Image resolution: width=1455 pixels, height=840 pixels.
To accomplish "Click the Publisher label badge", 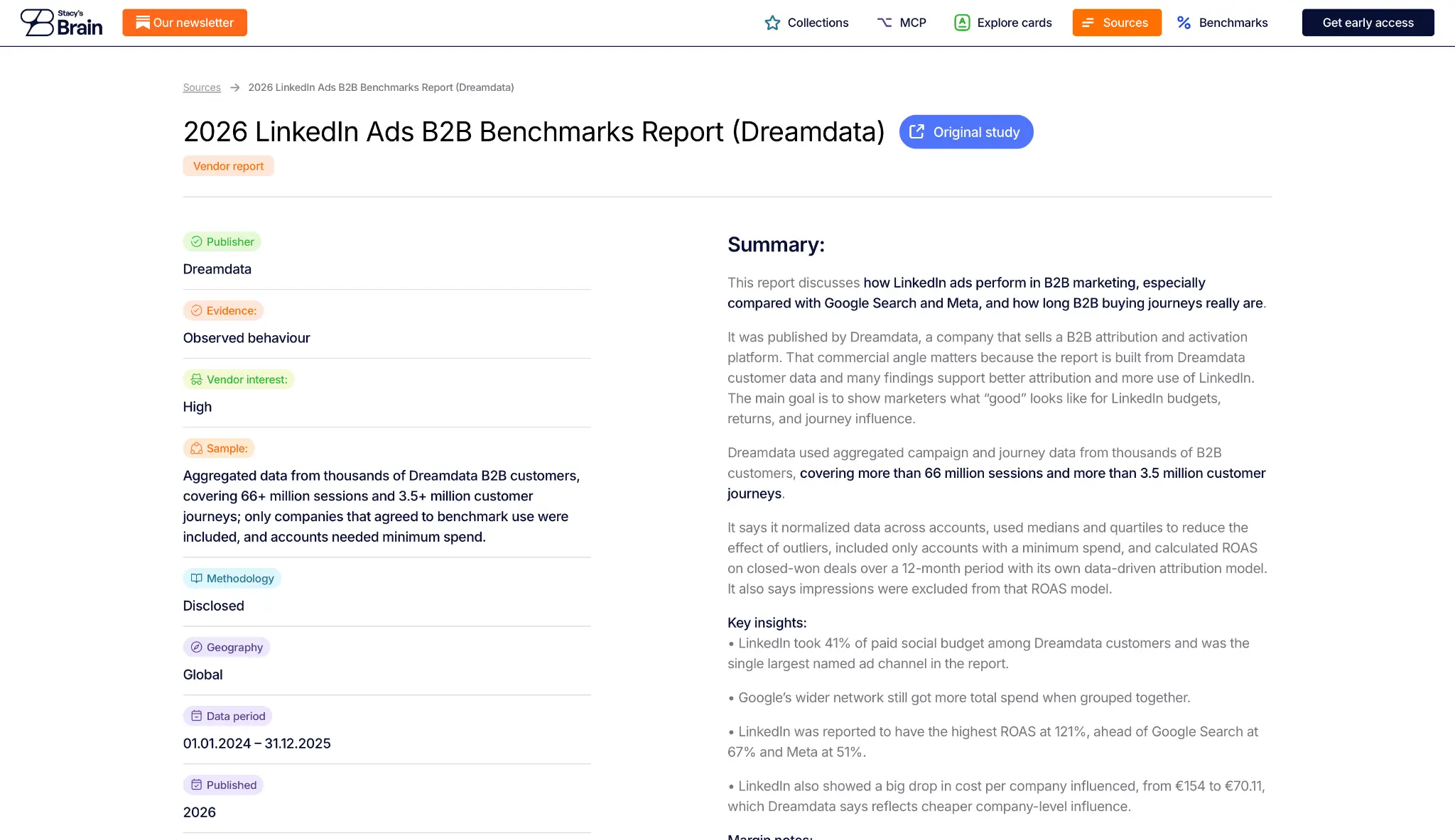I will (222, 241).
